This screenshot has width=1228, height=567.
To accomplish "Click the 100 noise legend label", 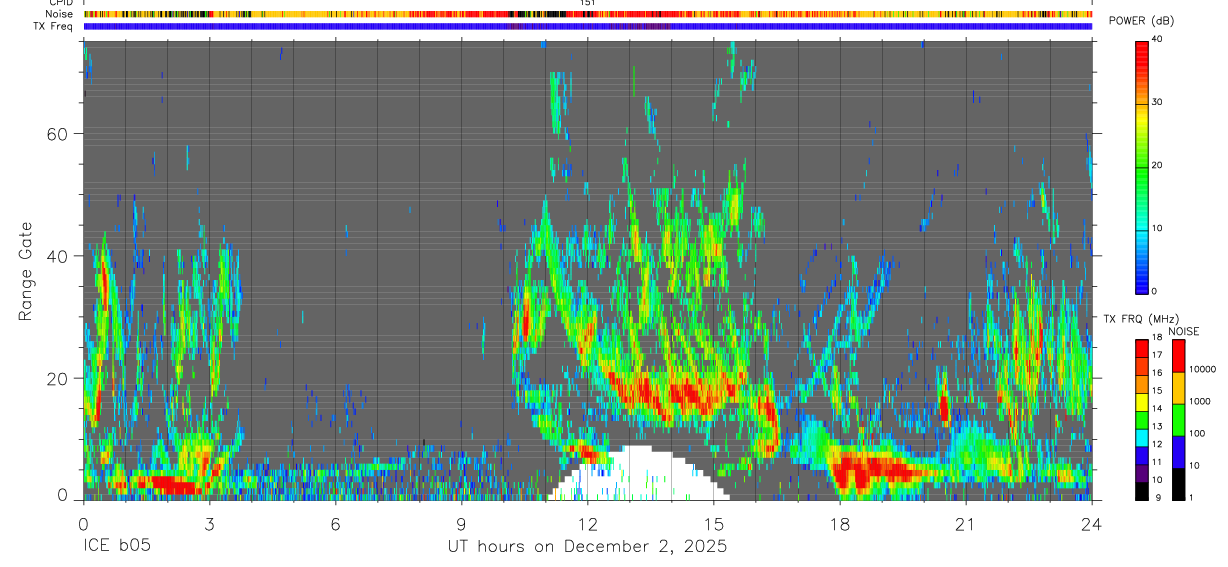I will (1197, 434).
